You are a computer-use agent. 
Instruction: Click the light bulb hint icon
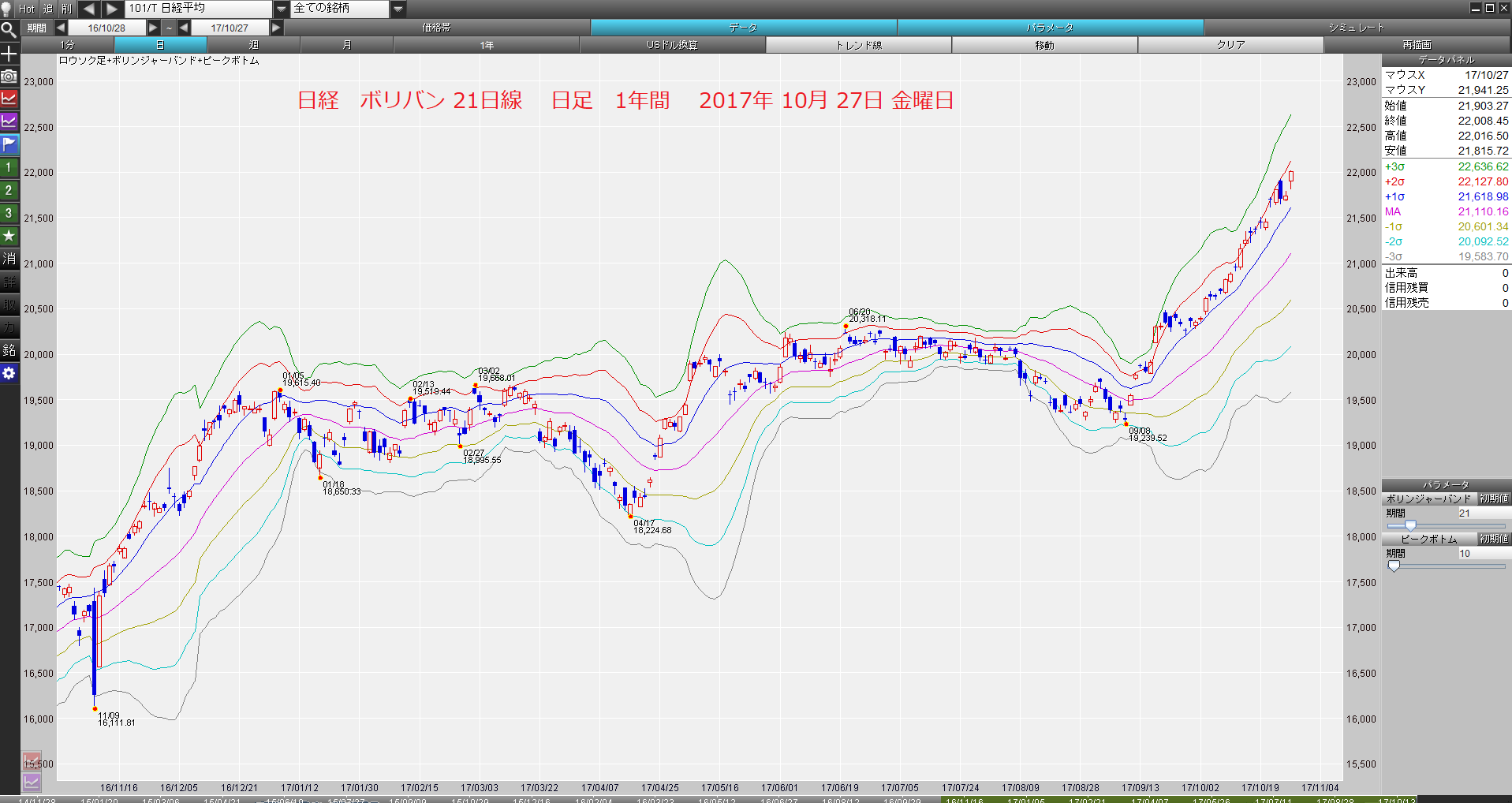tap(7, 9)
